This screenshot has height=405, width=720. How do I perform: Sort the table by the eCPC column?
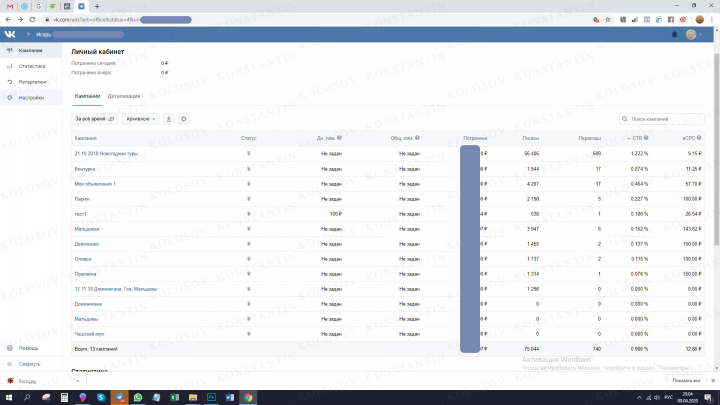688,138
